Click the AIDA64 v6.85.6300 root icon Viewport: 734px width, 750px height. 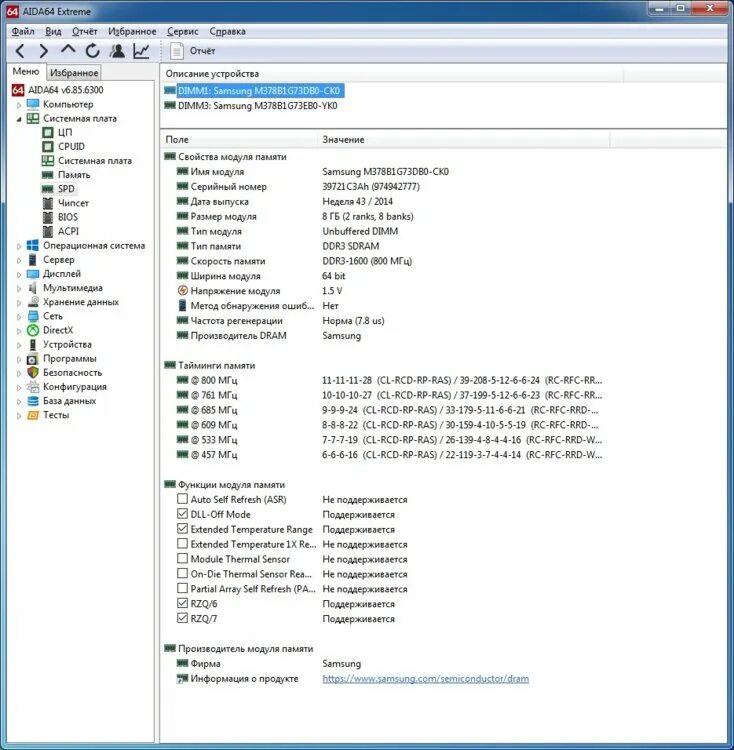tap(18, 90)
